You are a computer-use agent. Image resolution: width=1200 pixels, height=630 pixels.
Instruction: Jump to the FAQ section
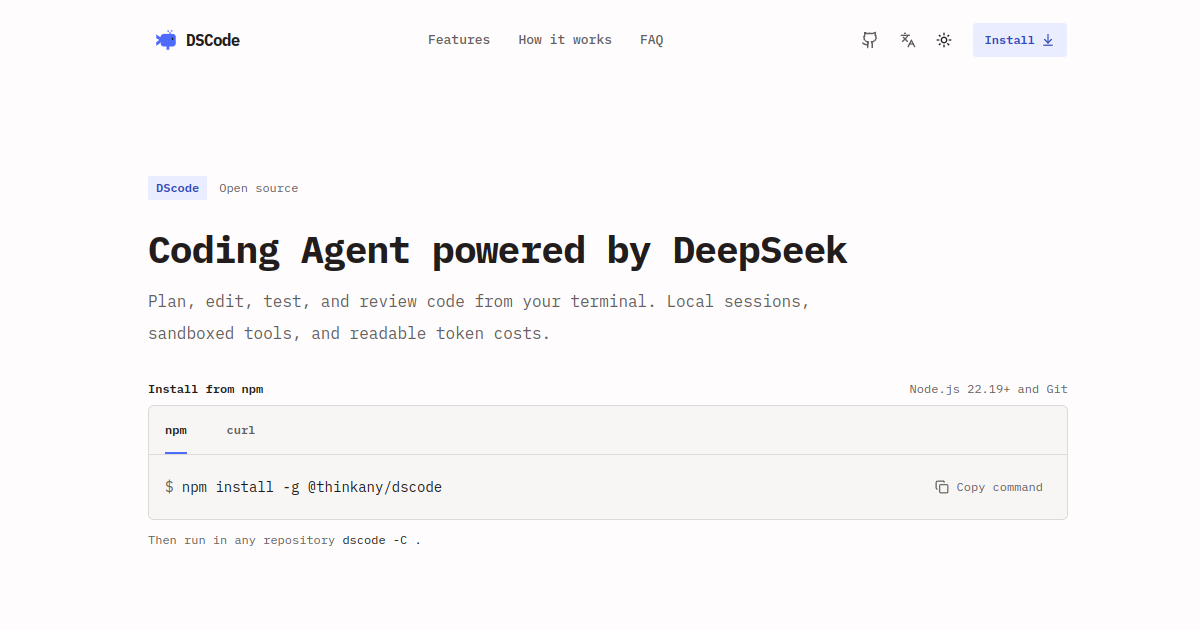point(652,40)
